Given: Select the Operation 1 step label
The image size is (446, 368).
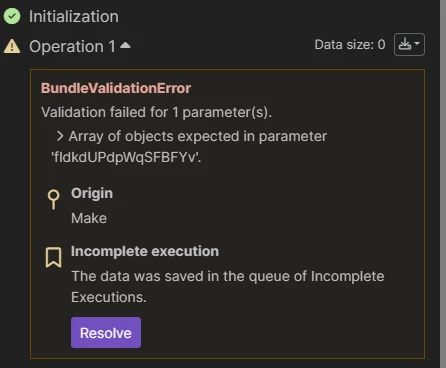Looking at the screenshot, I should pos(72,46).
